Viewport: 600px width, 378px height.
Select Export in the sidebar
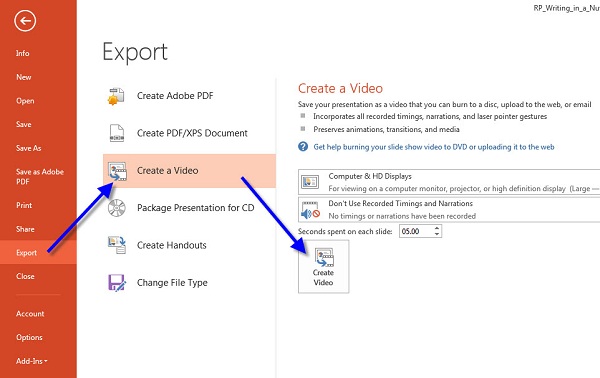tap(38, 253)
